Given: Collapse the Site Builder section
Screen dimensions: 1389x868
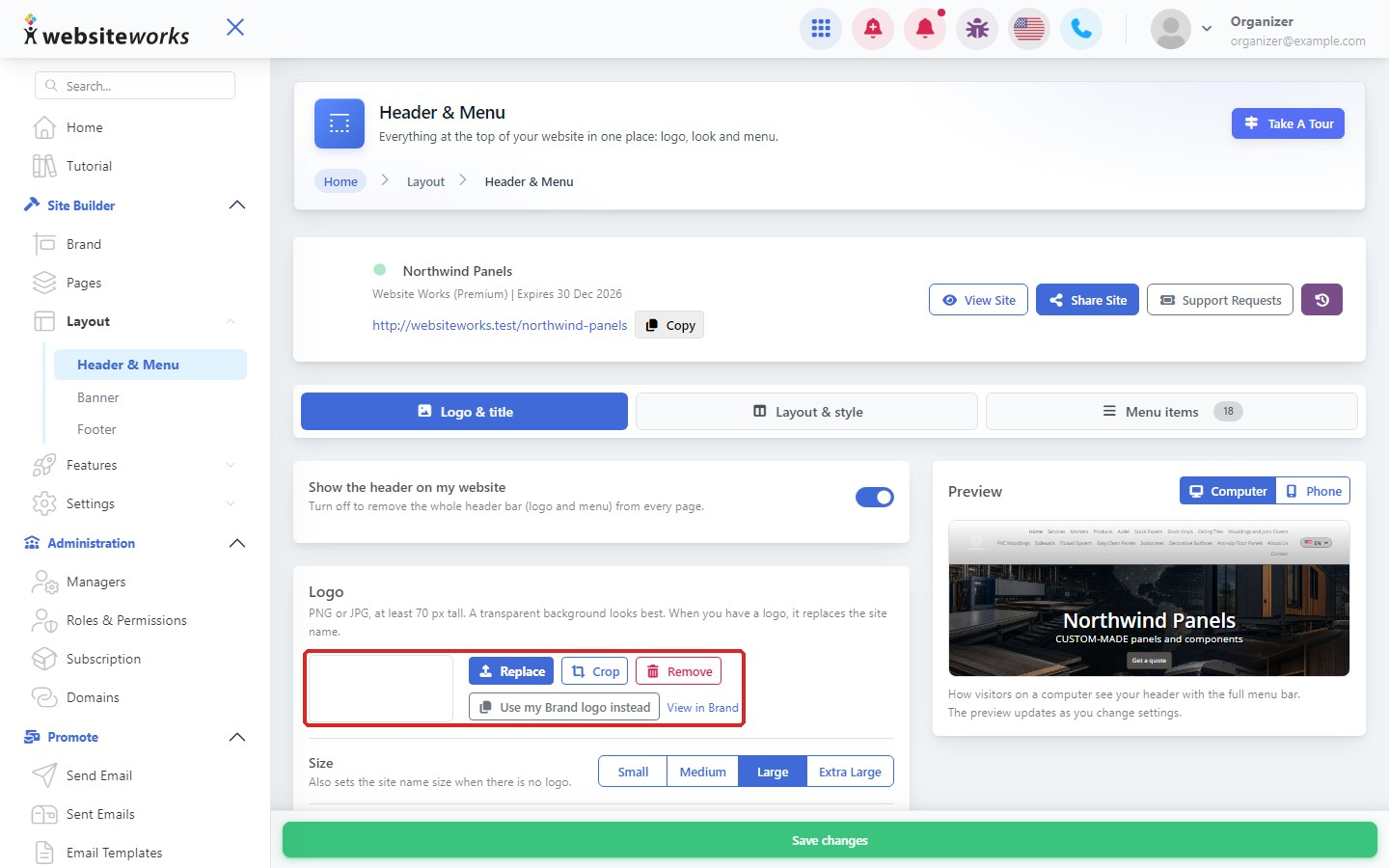Looking at the screenshot, I should 237,205.
